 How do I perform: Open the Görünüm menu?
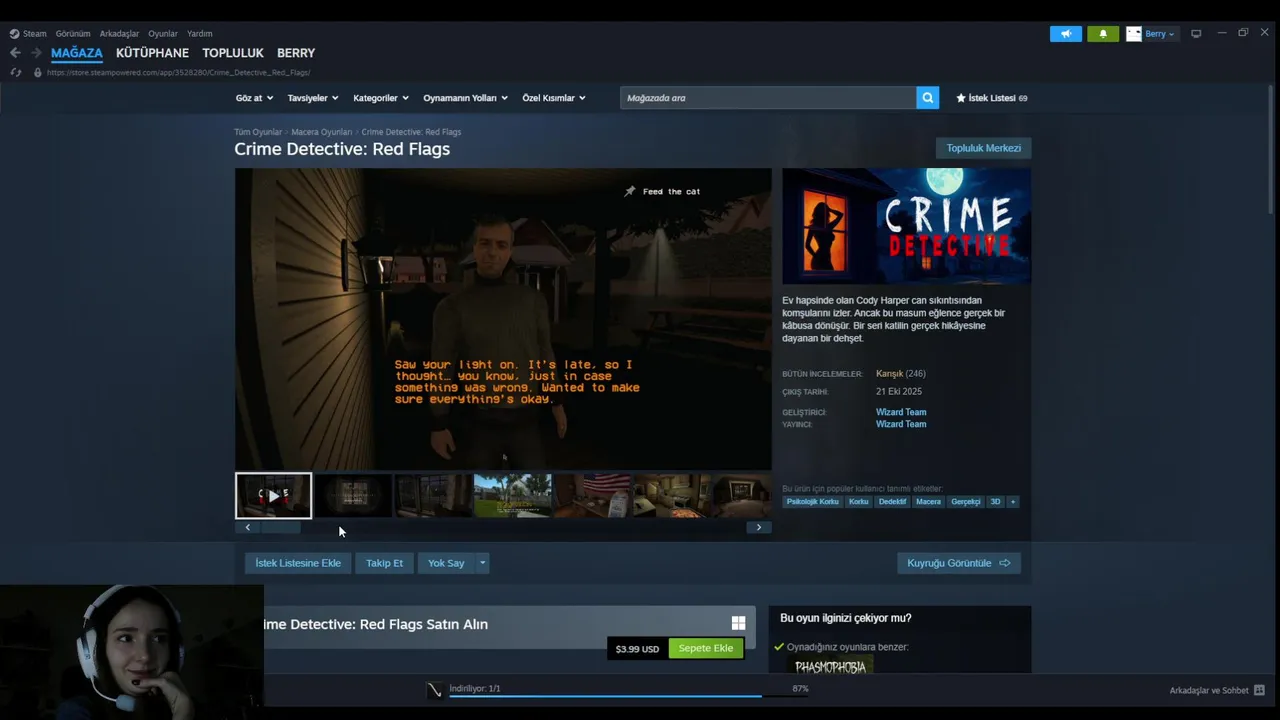(73, 34)
